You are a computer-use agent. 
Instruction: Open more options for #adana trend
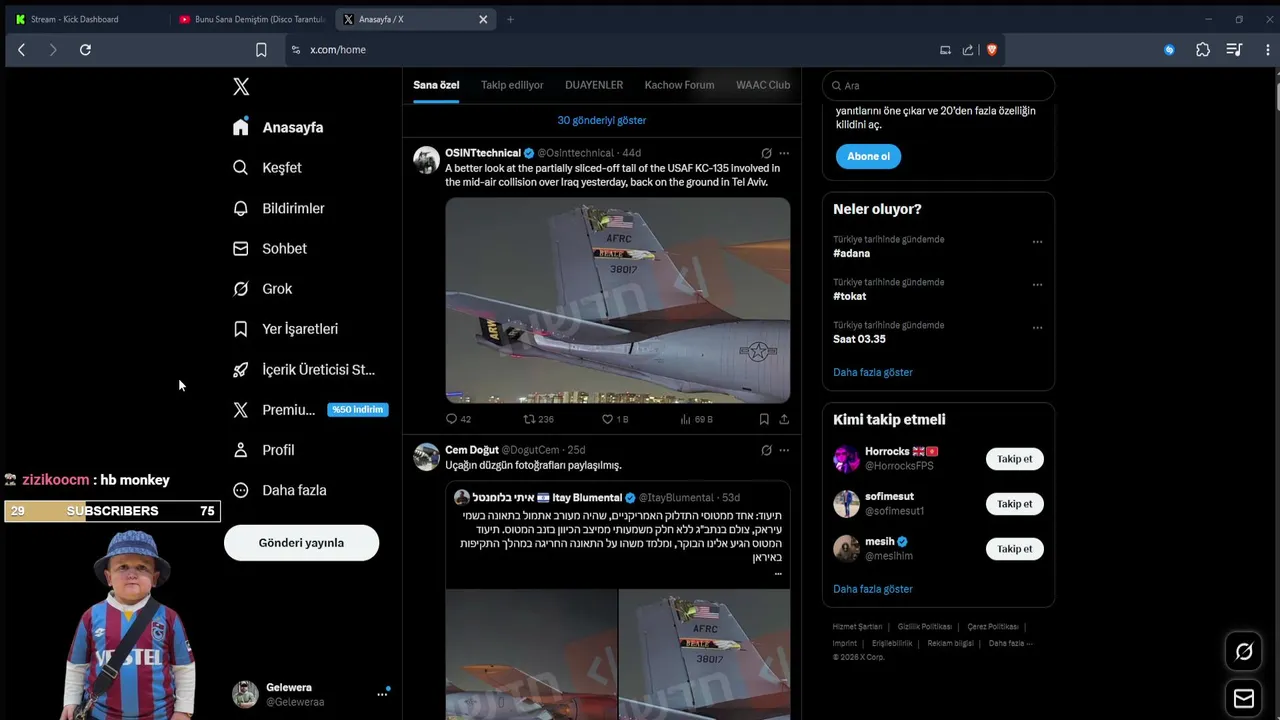click(x=1037, y=242)
